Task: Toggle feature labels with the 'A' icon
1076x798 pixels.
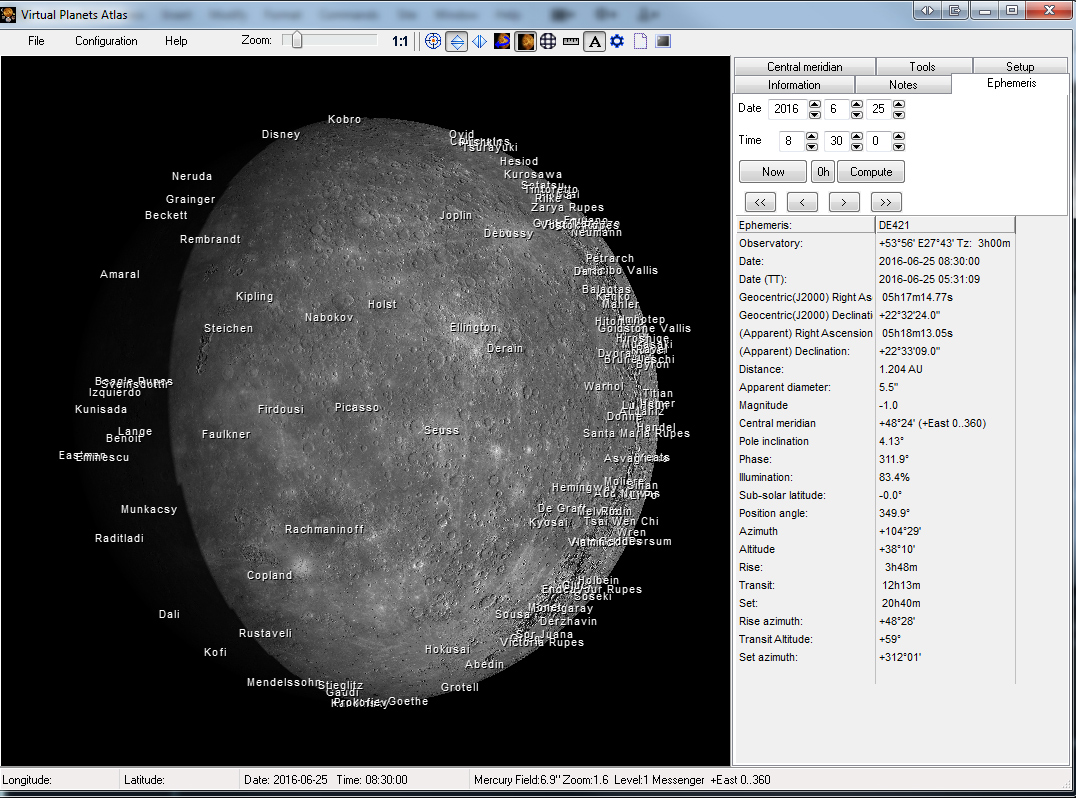Action: (594, 41)
